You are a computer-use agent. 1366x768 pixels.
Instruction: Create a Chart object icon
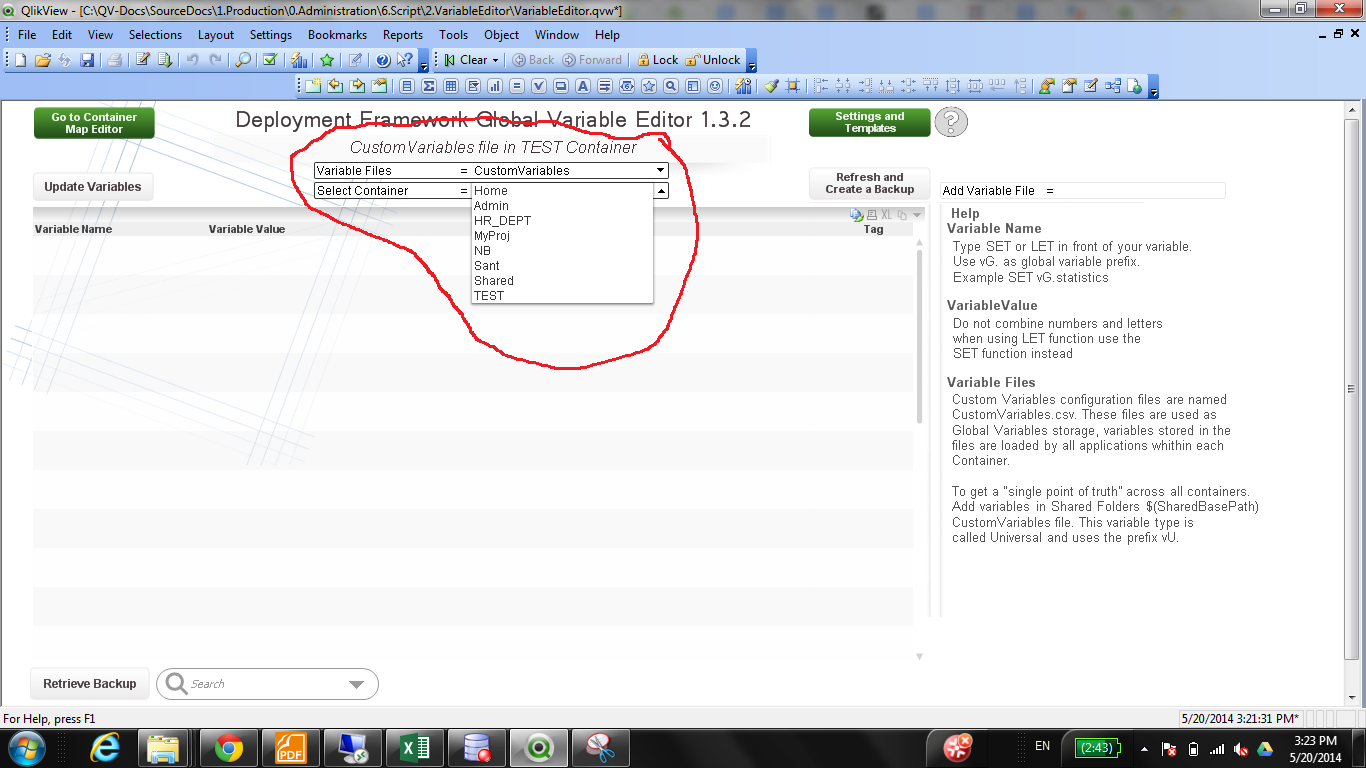(x=494, y=86)
